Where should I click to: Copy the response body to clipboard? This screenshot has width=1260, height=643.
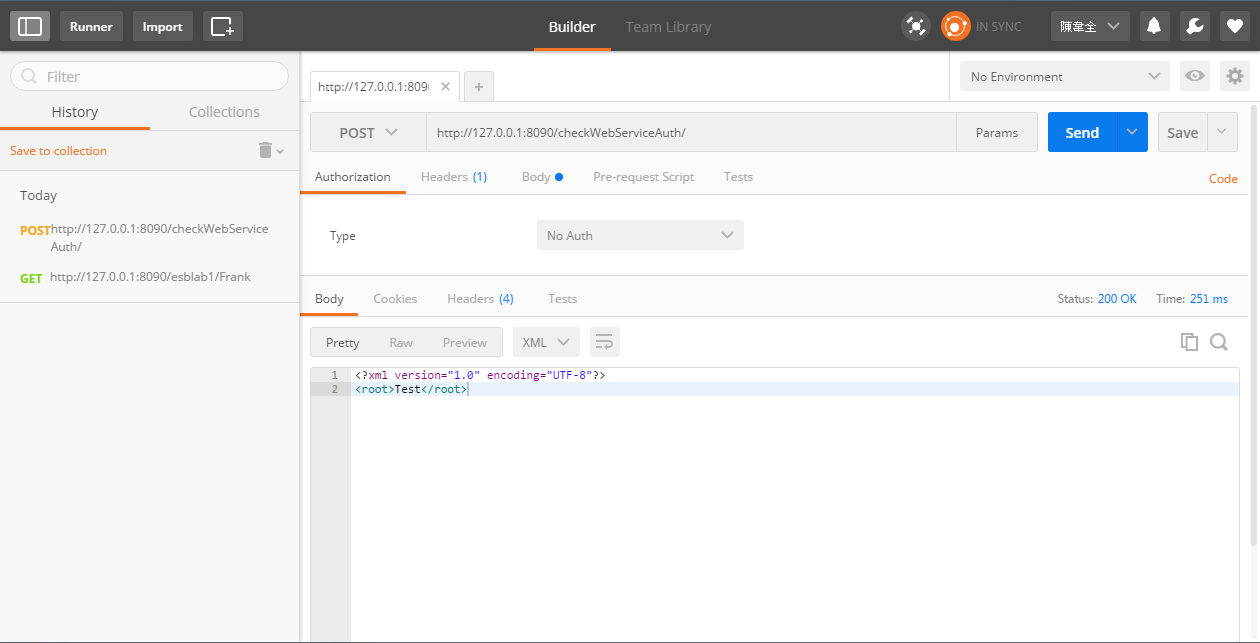coord(1189,342)
